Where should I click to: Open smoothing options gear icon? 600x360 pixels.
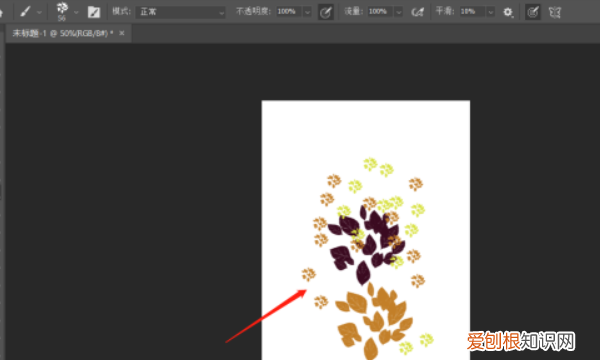[508, 12]
